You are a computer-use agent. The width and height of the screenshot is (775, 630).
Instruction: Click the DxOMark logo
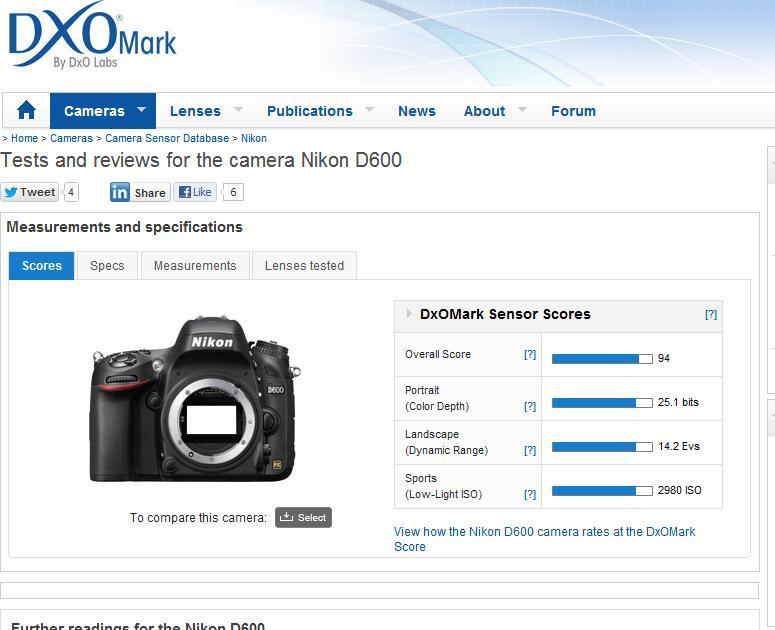pos(92,35)
